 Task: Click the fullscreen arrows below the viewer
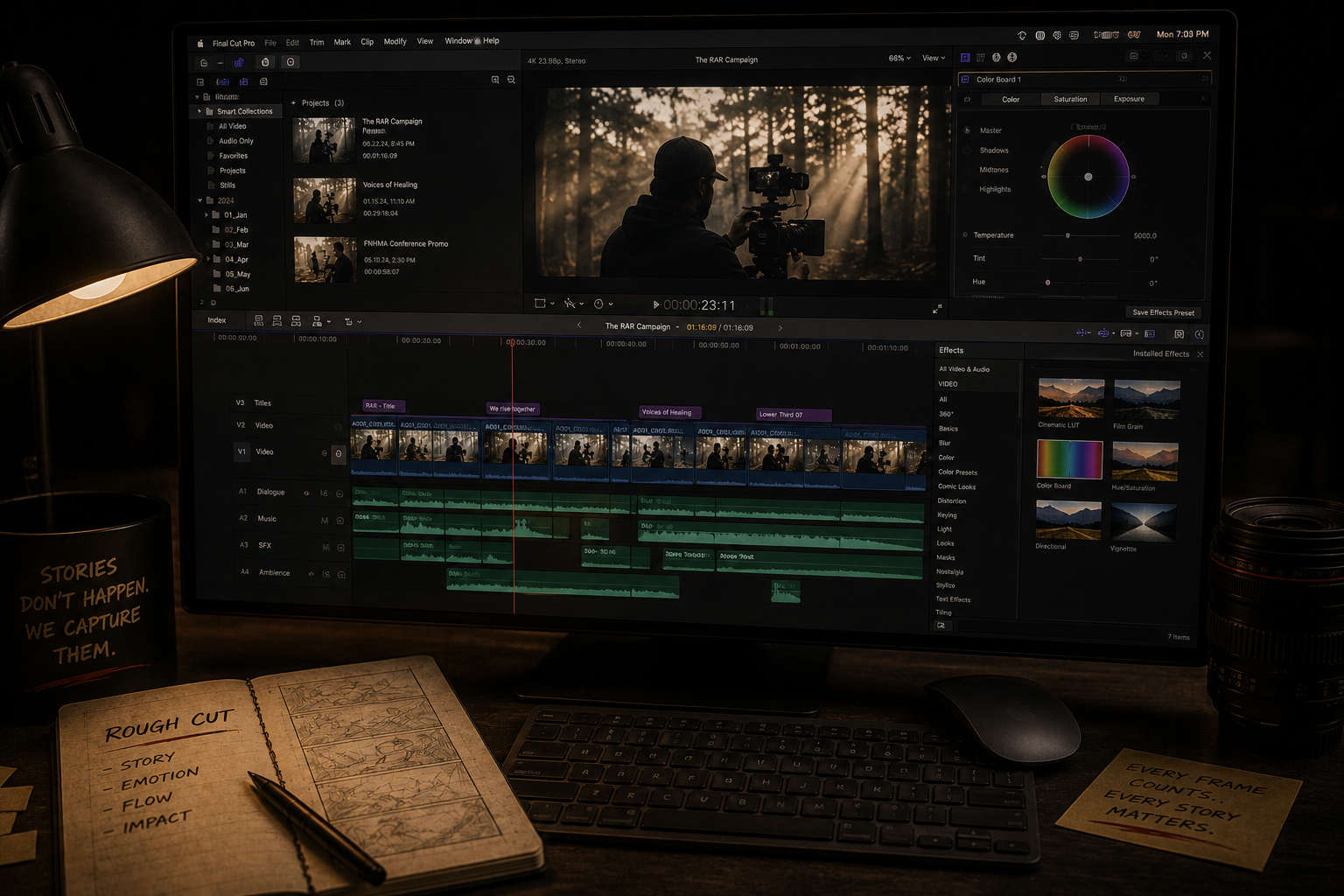click(x=937, y=309)
